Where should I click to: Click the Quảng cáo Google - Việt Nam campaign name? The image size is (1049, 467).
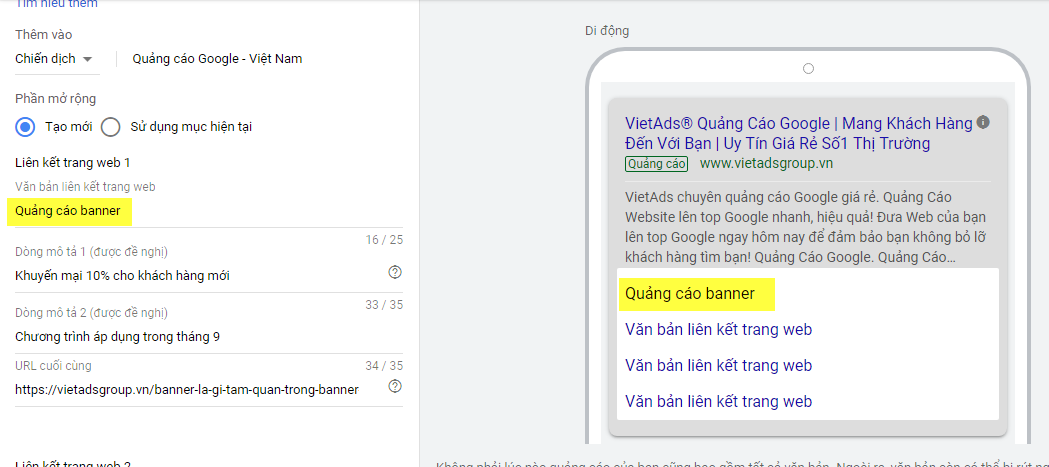tap(217, 59)
